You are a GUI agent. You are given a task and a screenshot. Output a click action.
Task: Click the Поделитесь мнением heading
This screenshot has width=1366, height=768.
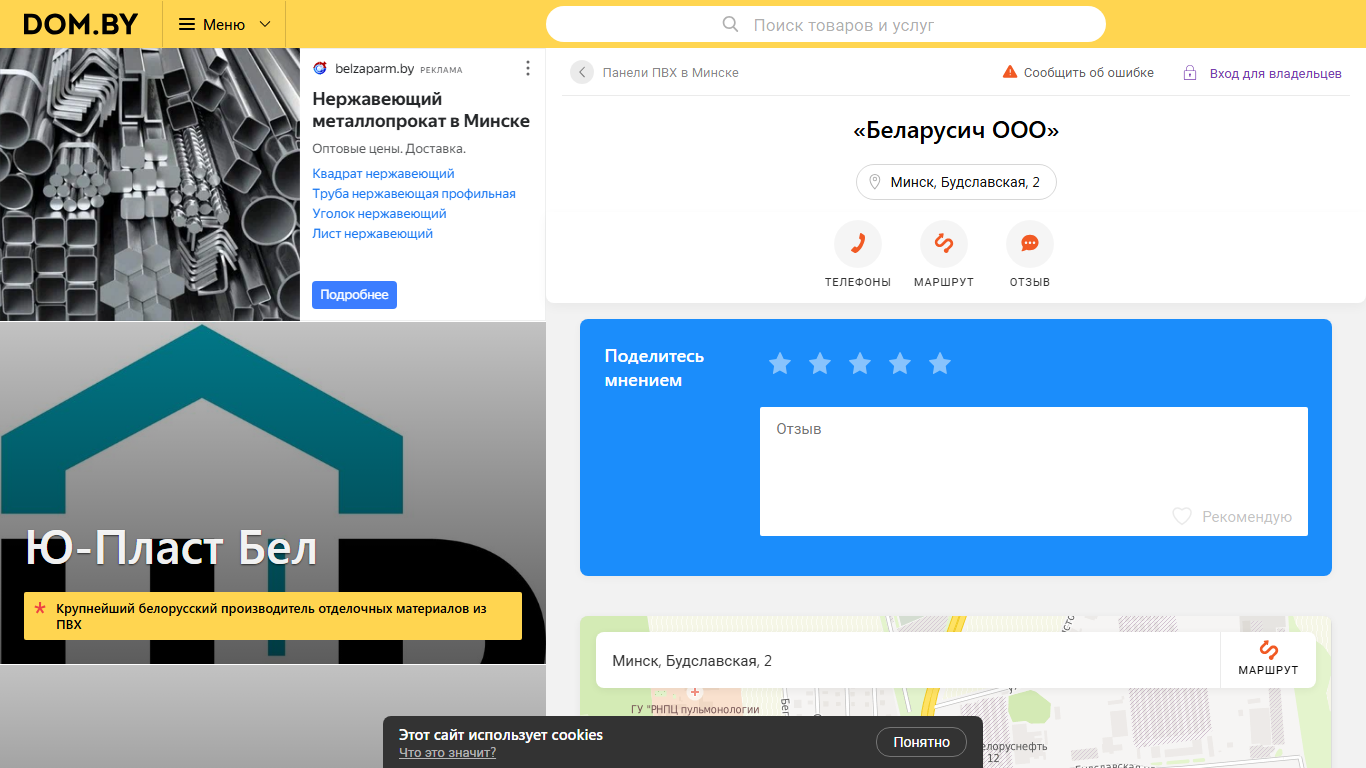pos(654,368)
